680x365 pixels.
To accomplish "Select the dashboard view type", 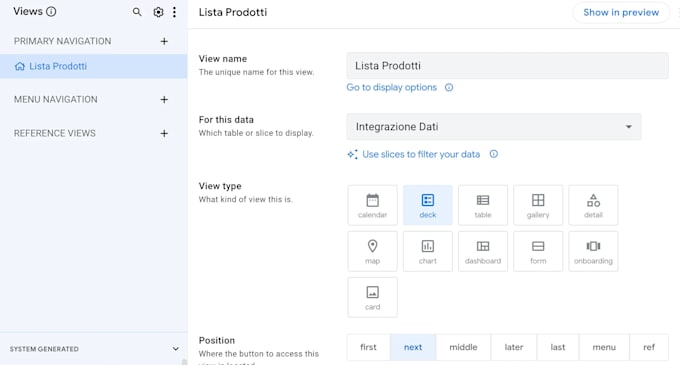I will tap(483, 251).
